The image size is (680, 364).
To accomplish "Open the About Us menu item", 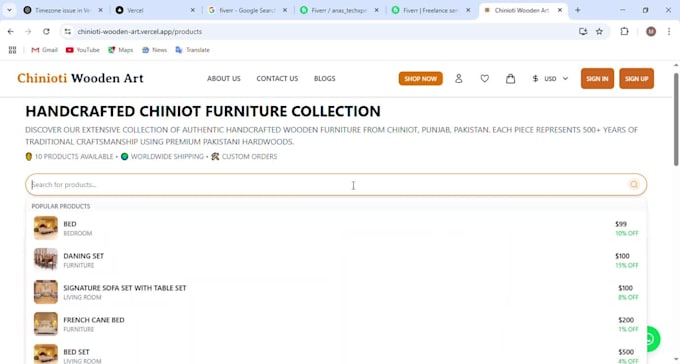I will coord(224,79).
